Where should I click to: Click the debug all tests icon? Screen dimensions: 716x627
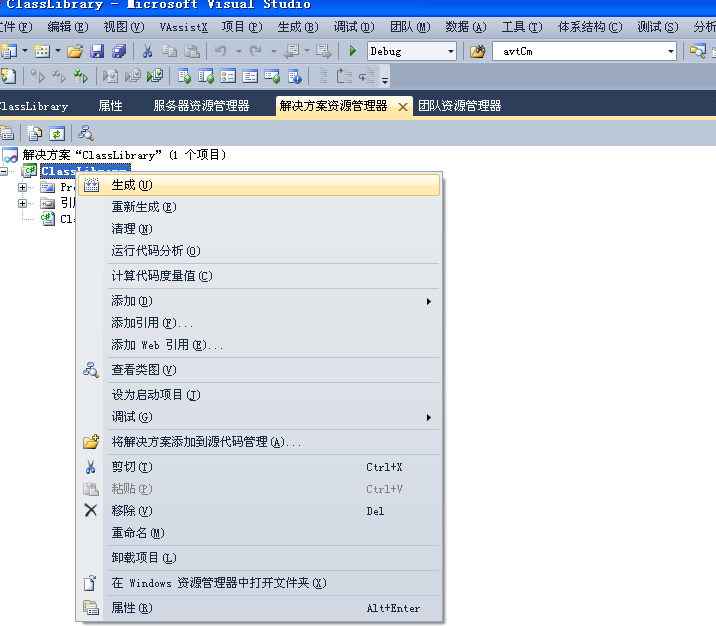pyautogui.click(x=154, y=76)
